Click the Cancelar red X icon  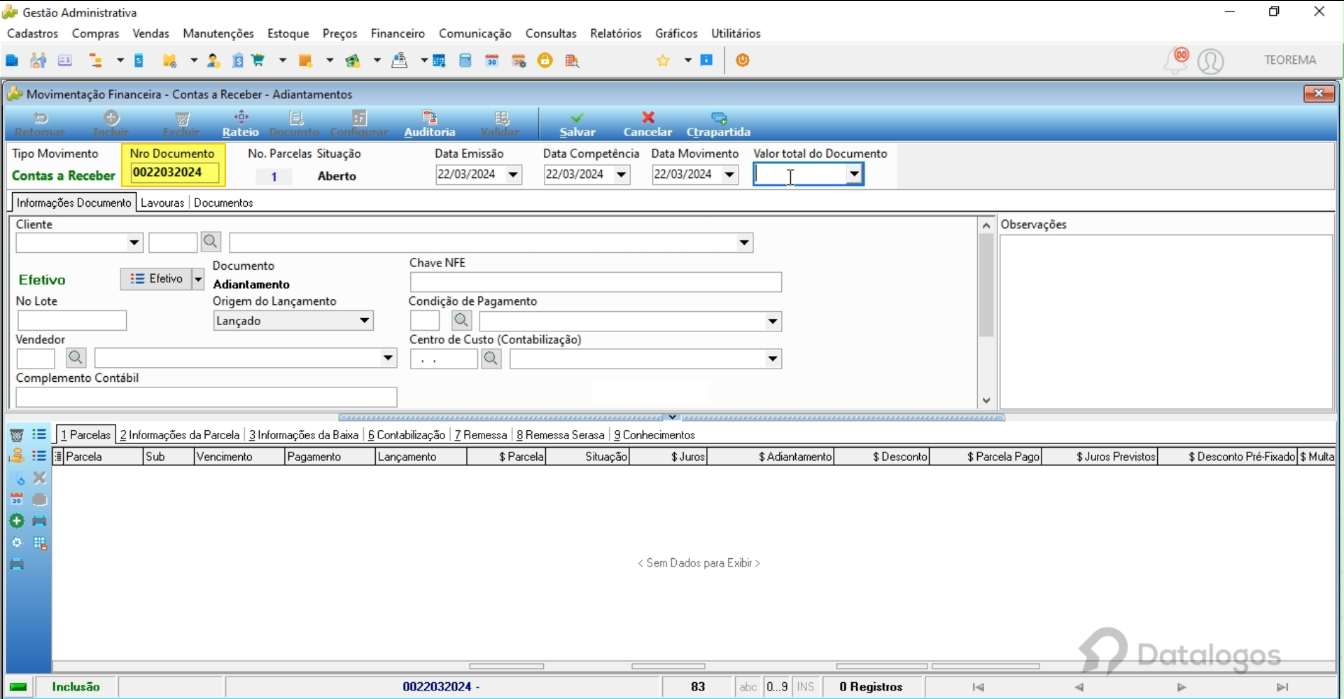[648, 118]
